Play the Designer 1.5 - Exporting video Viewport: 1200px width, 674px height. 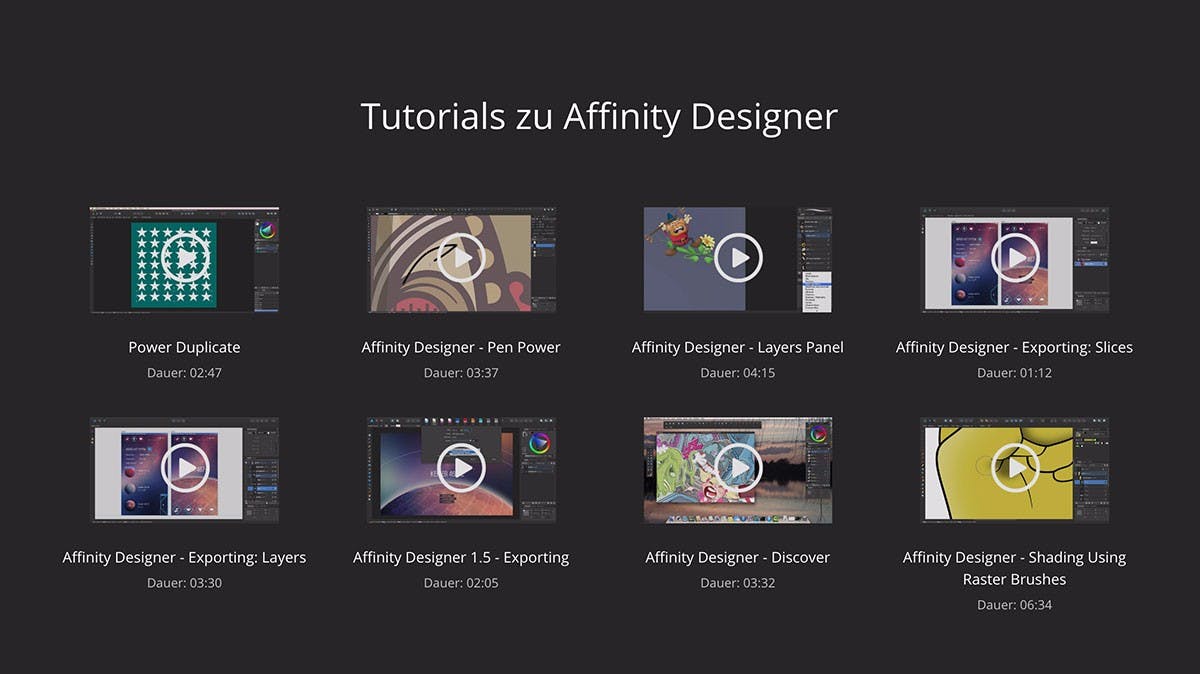tap(461, 468)
